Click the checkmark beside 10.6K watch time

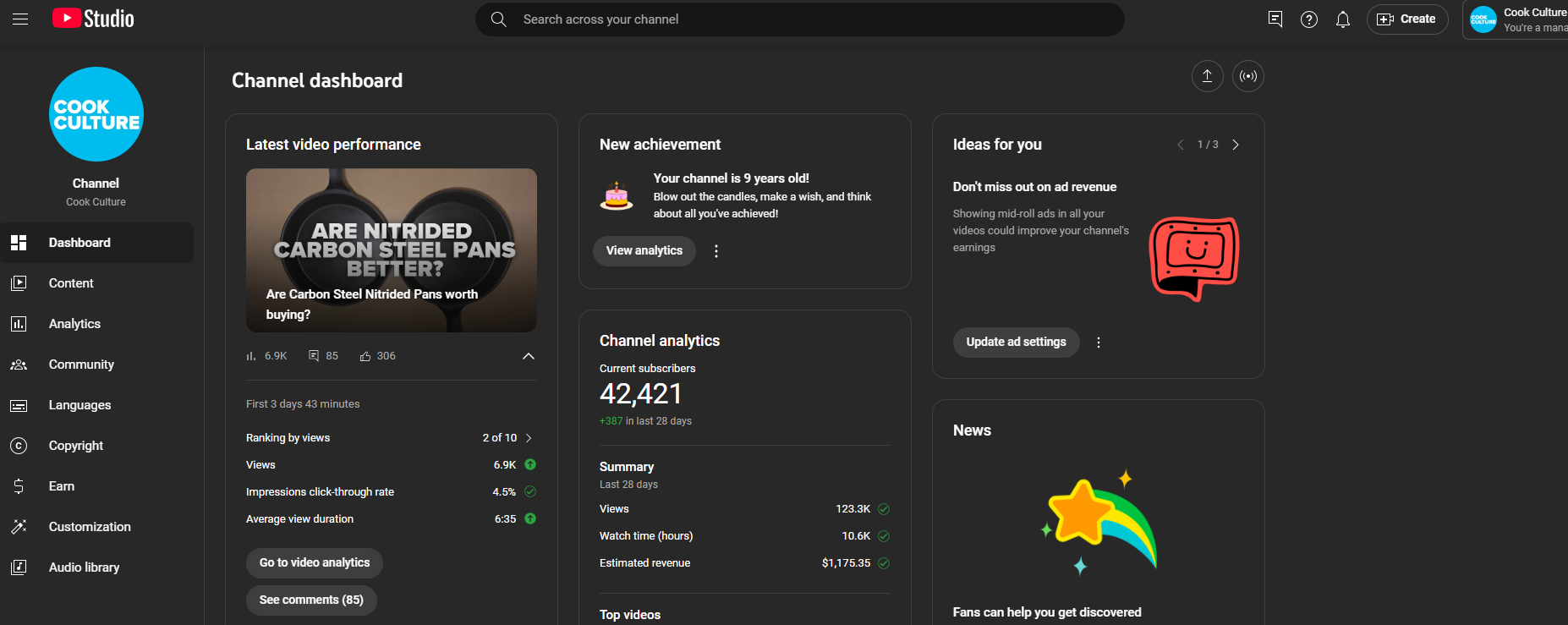coord(884,536)
